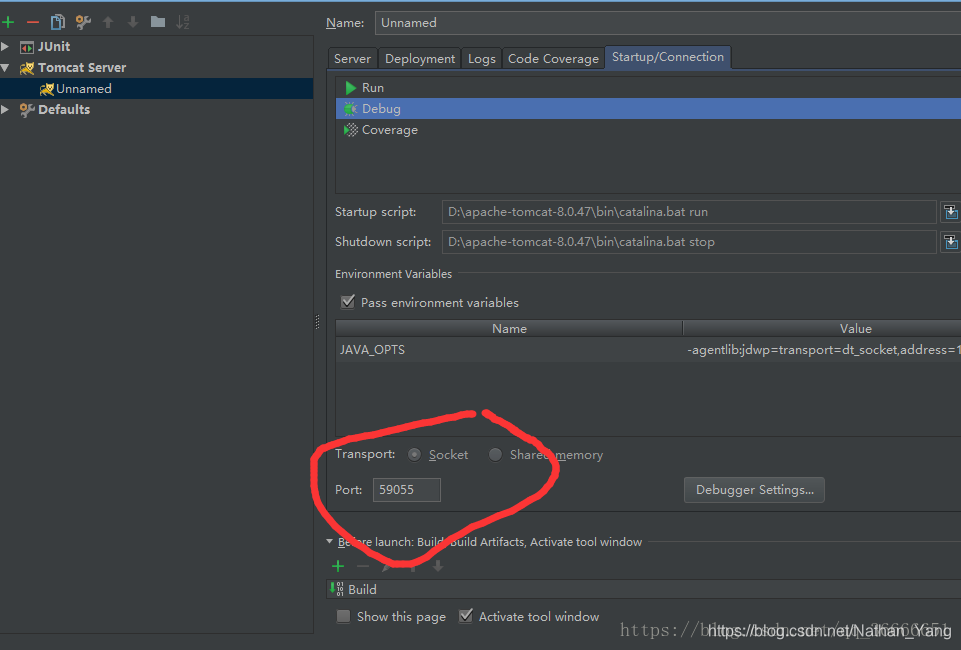Expand the JUnit tree node
Image resolution: width=961 pixels, height=650 pixels.
[6, 47]
